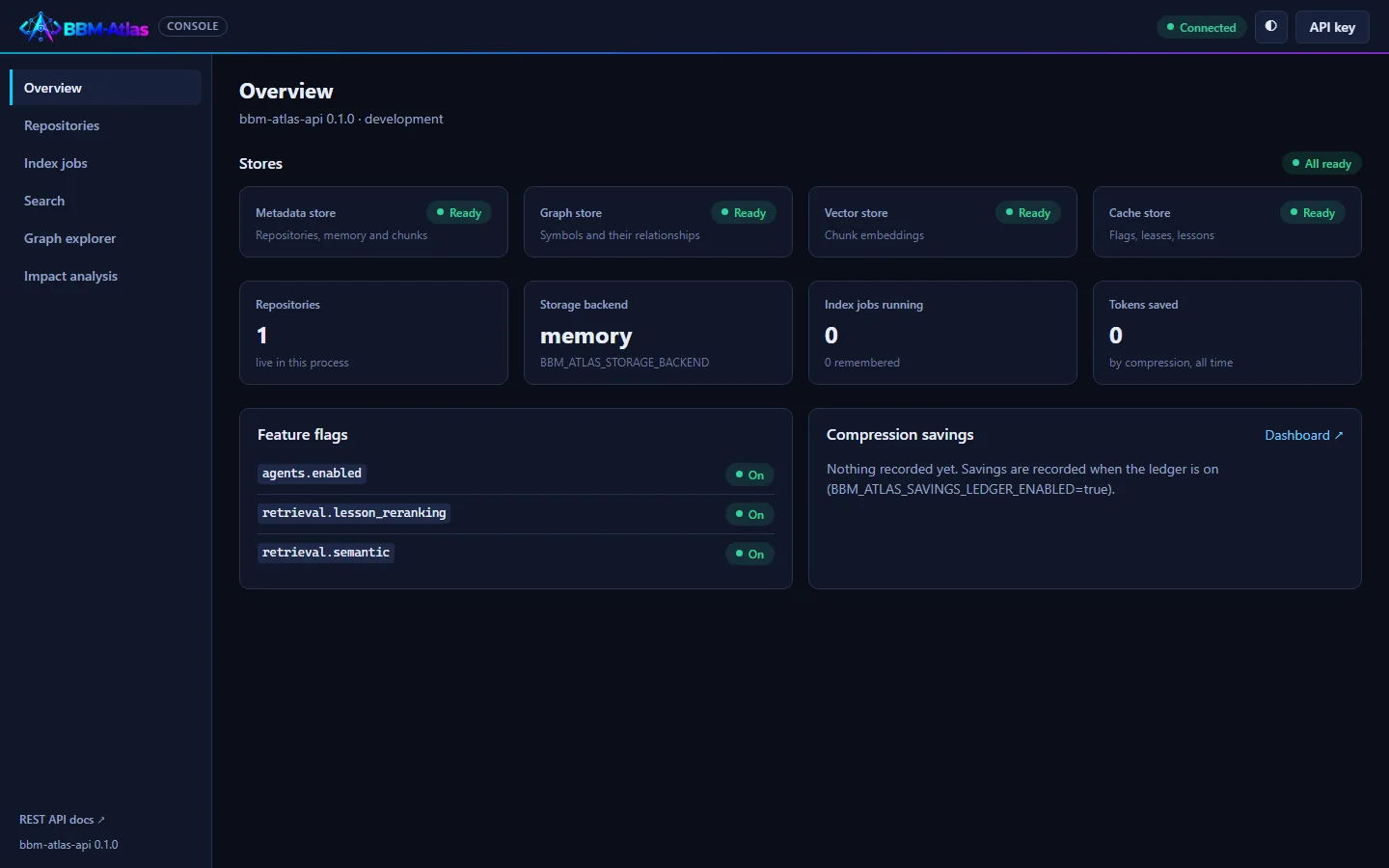This screenshot has height=868, width=1389.
Task: Click the BBM-Atlas logo
Action: click(x=84, y=27)
